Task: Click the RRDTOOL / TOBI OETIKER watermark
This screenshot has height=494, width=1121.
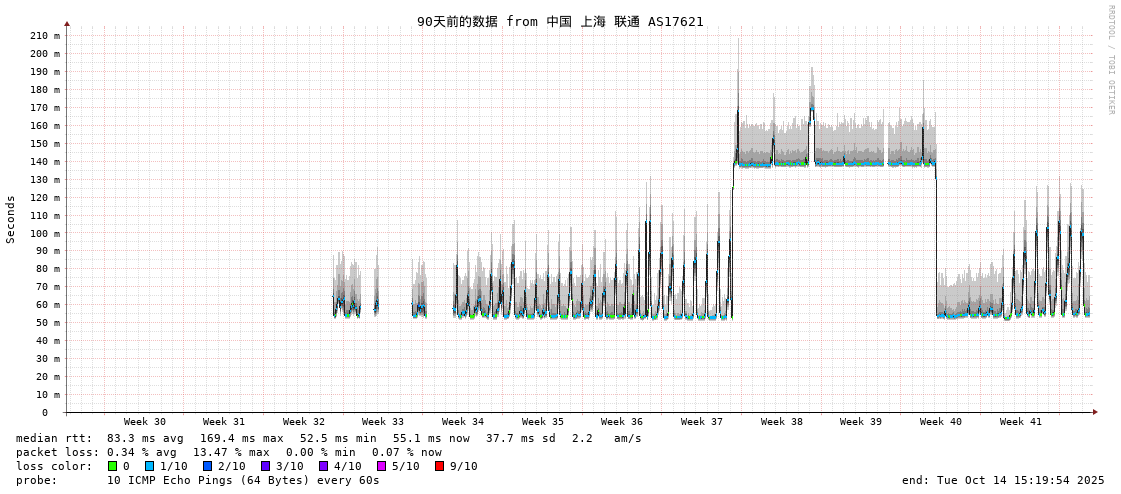Action: 1110,60
